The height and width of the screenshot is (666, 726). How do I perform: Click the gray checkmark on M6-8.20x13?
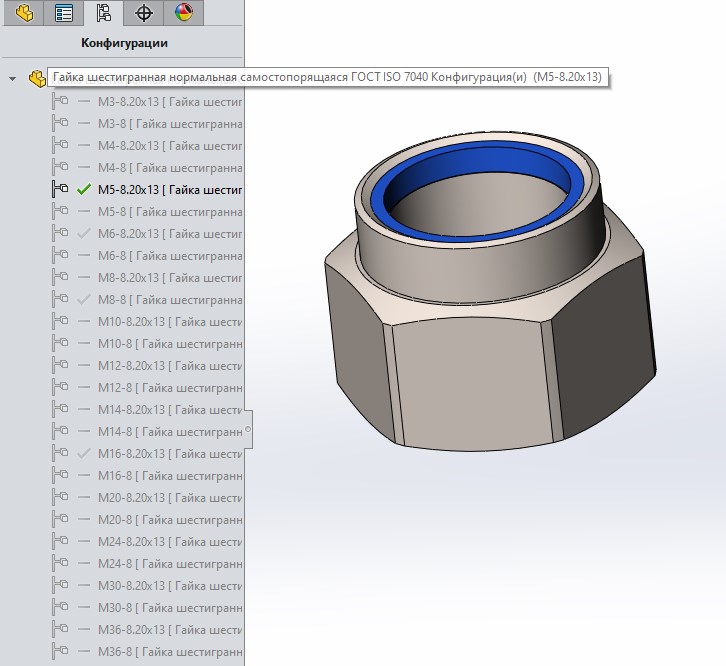pyautogui.click(x=84, y=232)
